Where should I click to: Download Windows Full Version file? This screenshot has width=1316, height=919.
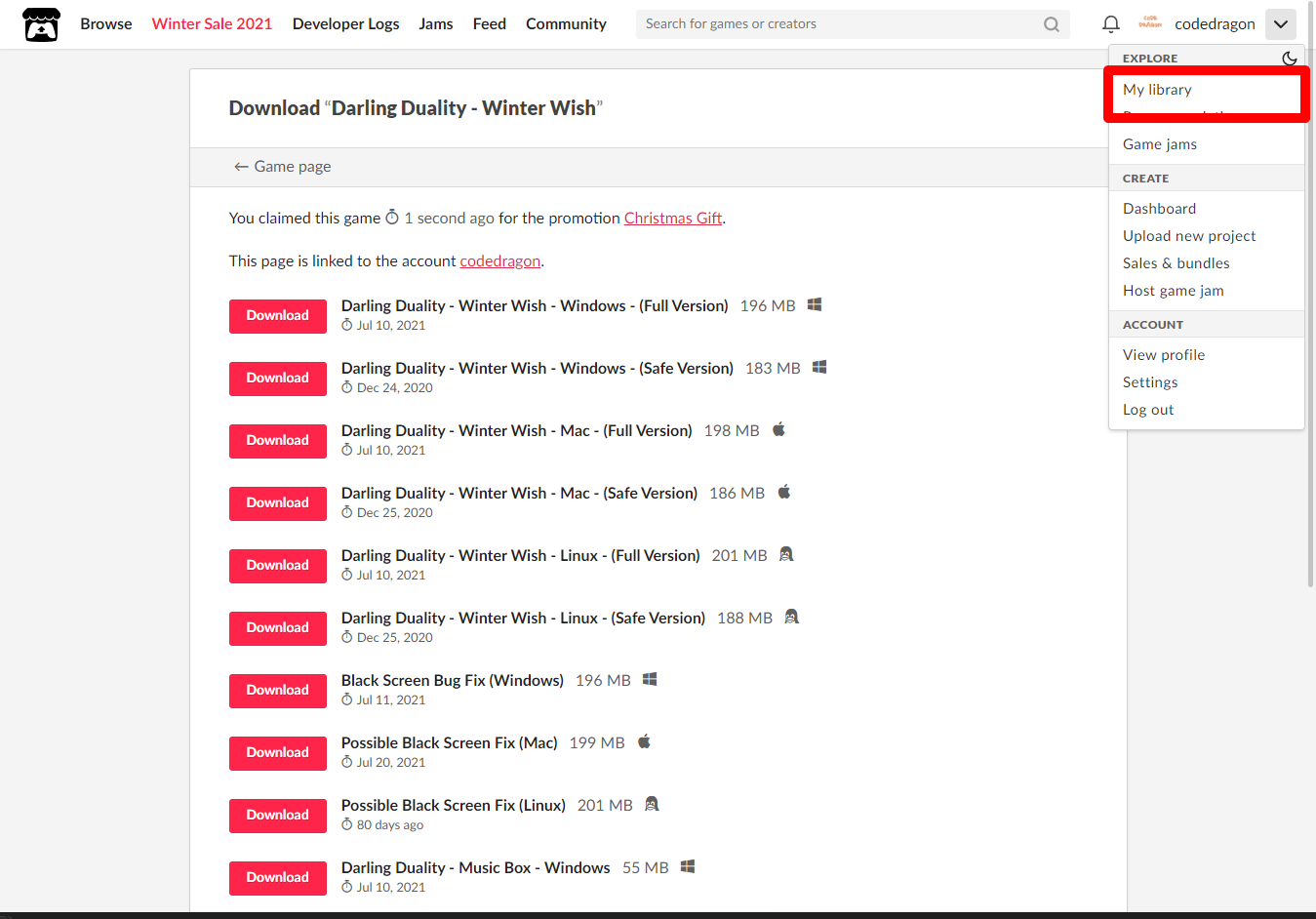pos(278,316)
